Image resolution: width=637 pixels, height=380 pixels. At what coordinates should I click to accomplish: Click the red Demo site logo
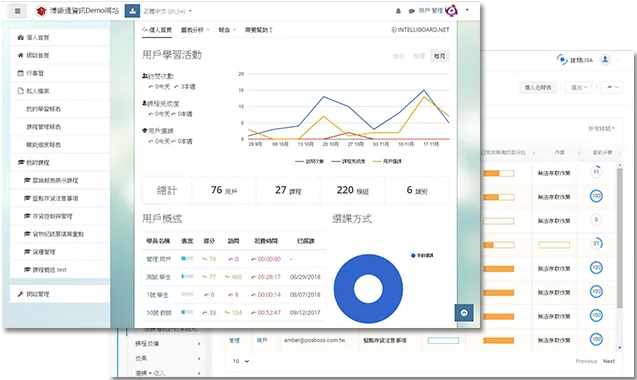pyautogui.click(x=41, y=11)
